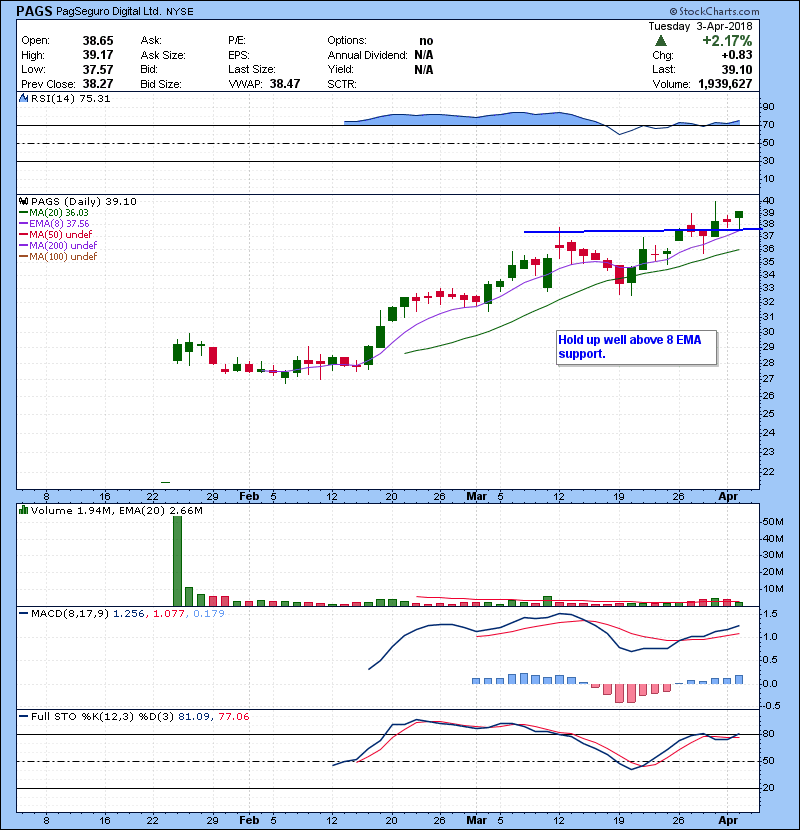Click the Volume 1,939,627 value
The width and height of the screenshot is (800, 830).
point(725,84)
